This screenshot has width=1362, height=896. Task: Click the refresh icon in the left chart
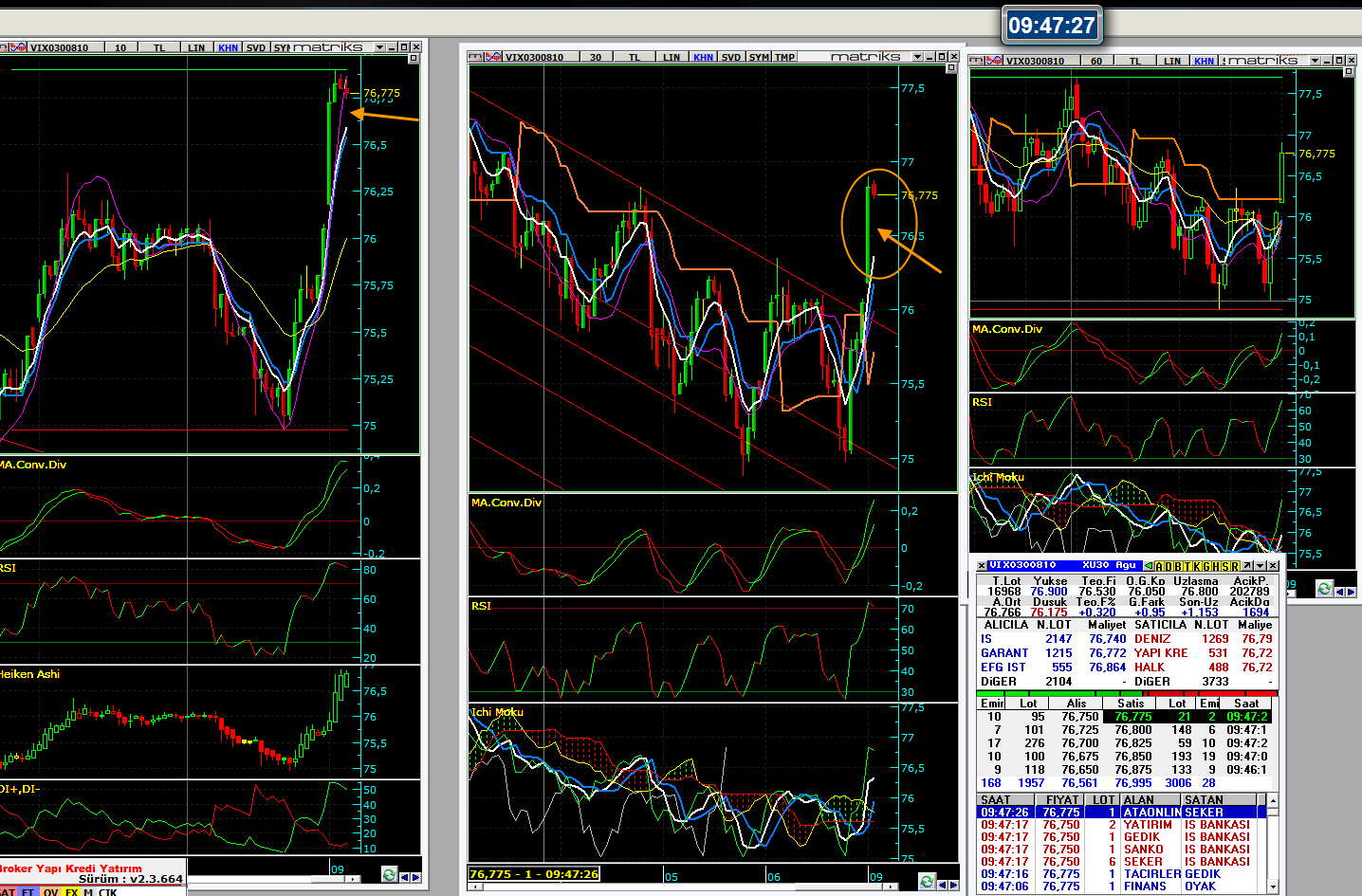pos(389,875)
